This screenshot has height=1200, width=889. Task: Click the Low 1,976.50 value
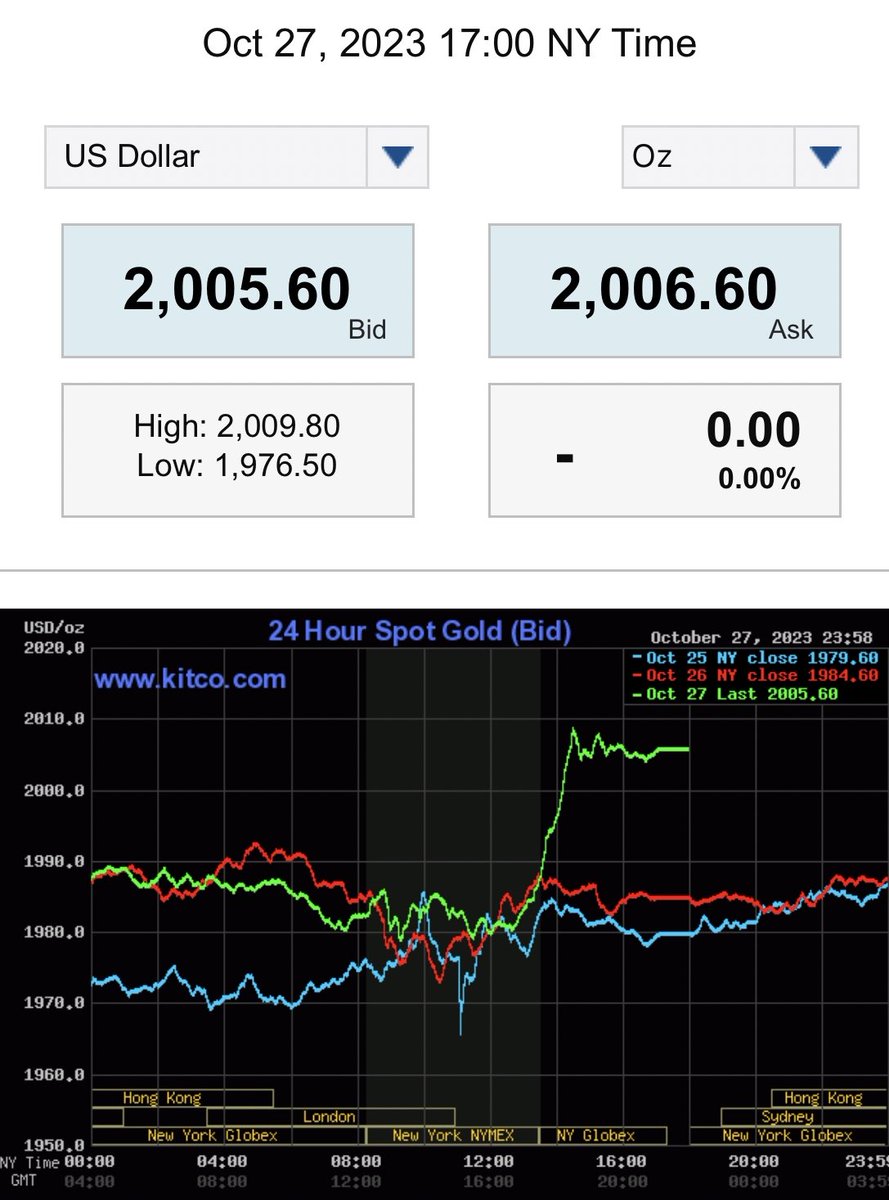point(236,465)
